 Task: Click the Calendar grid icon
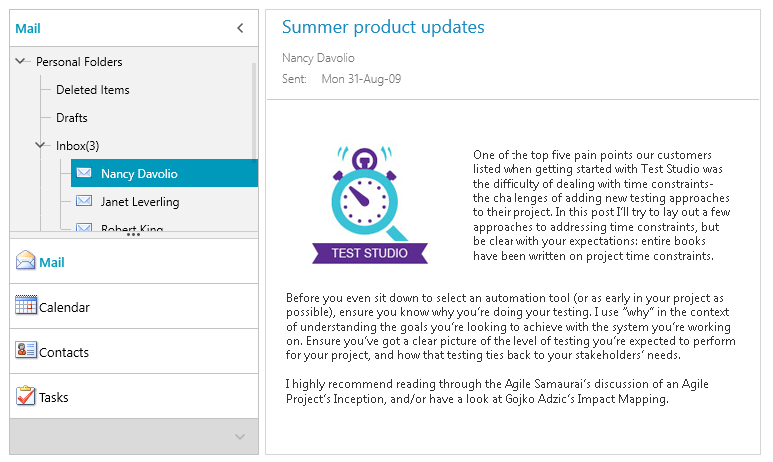click(x=26, y=306)
